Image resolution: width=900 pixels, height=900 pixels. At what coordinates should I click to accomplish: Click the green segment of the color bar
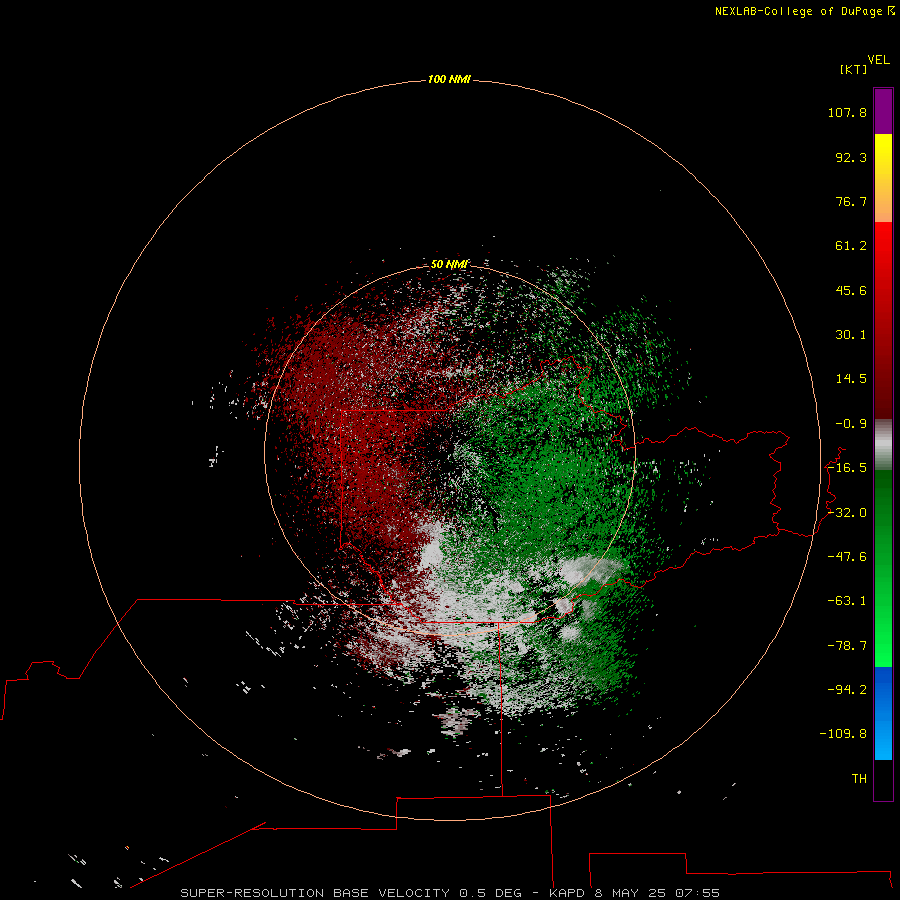(x=883, y=568)
